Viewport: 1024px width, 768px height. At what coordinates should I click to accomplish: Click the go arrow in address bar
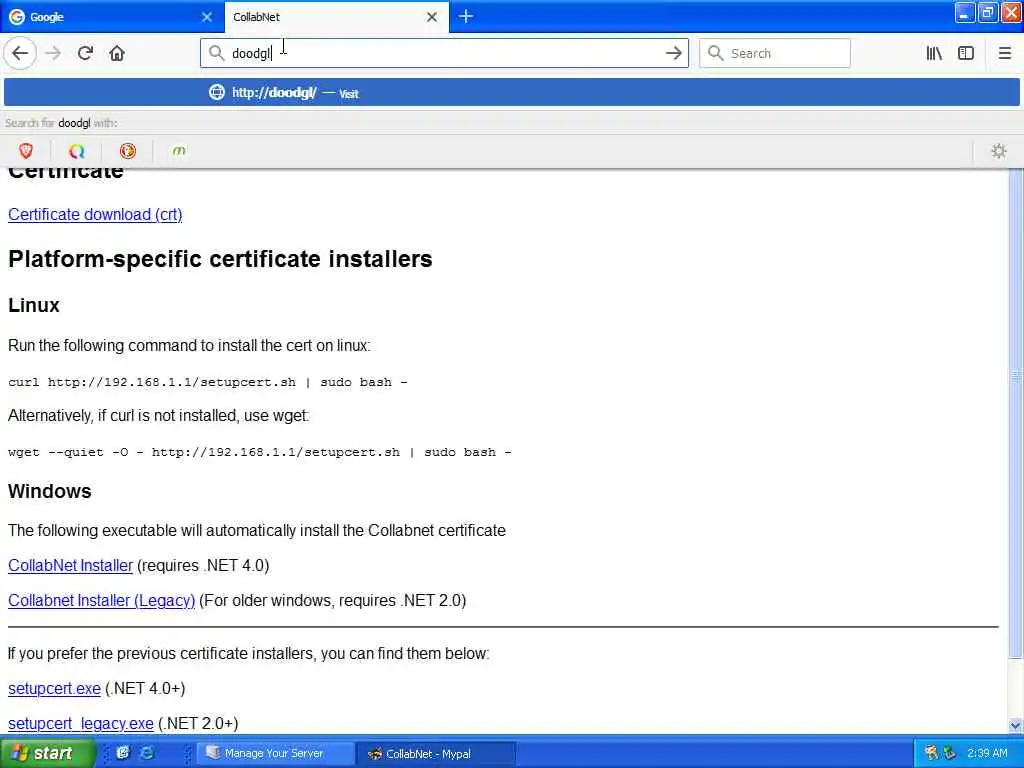[673, 53]
